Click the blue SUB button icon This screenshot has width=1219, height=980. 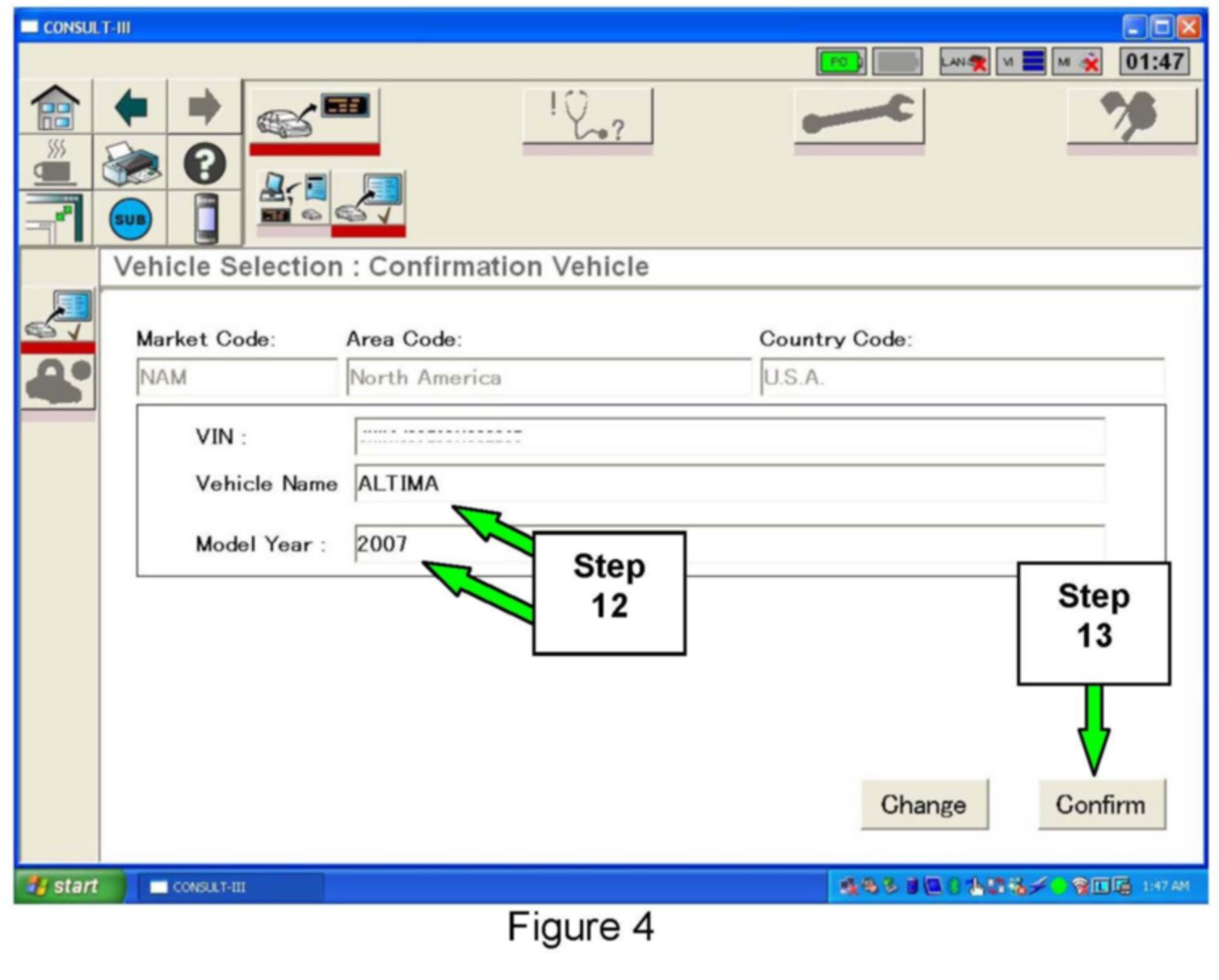130,219
